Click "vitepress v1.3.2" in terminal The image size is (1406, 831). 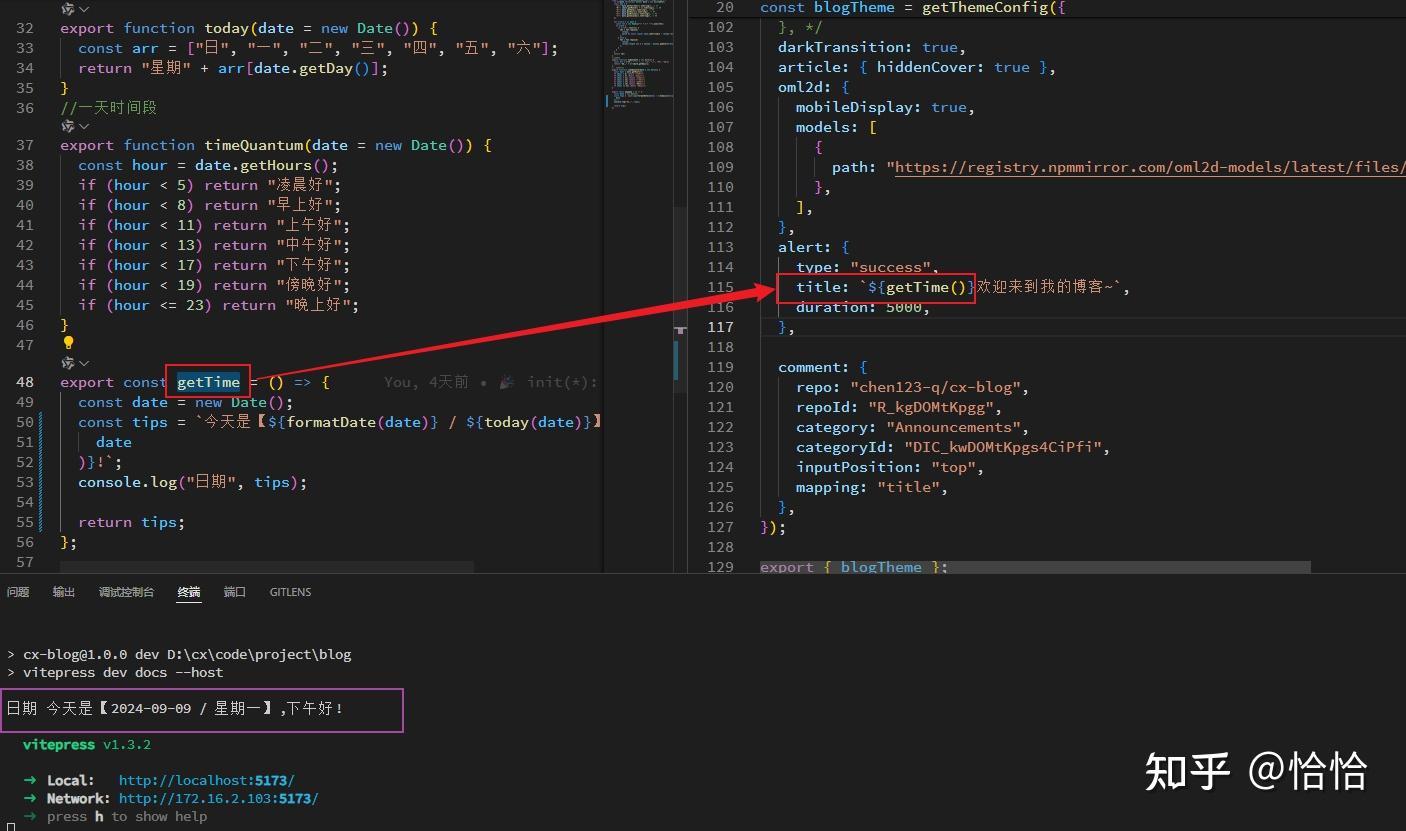tap(87, 745)
